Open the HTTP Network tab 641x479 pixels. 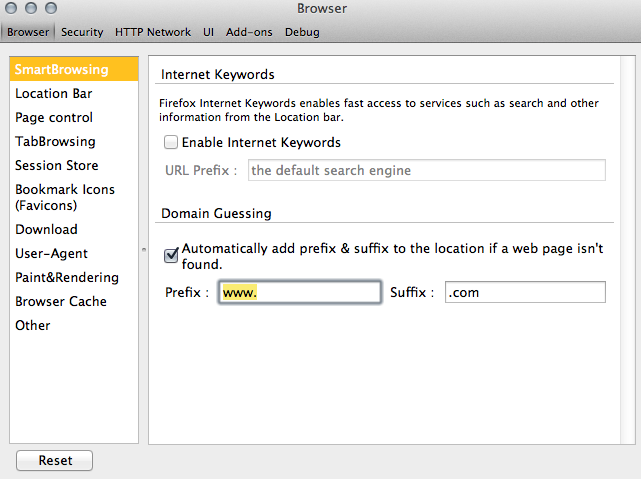(152, 32)
